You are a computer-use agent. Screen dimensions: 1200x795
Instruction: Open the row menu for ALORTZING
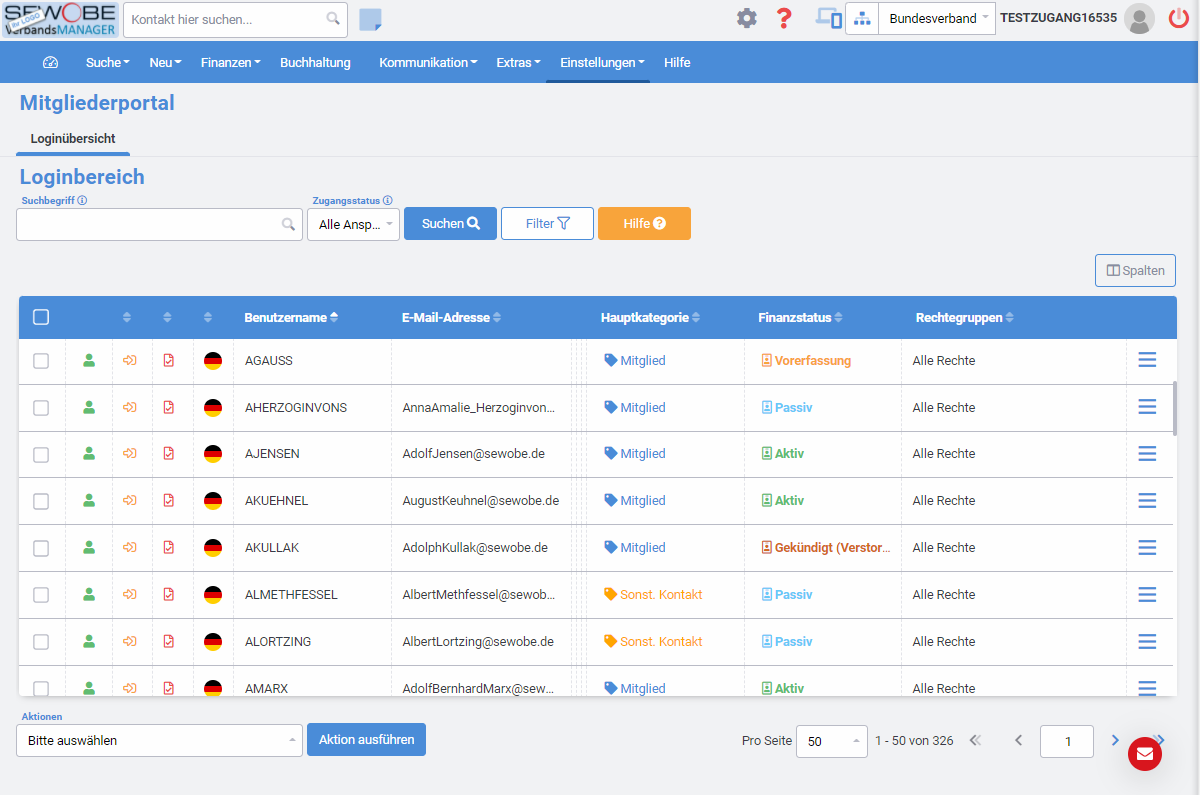coord(1147,642)
